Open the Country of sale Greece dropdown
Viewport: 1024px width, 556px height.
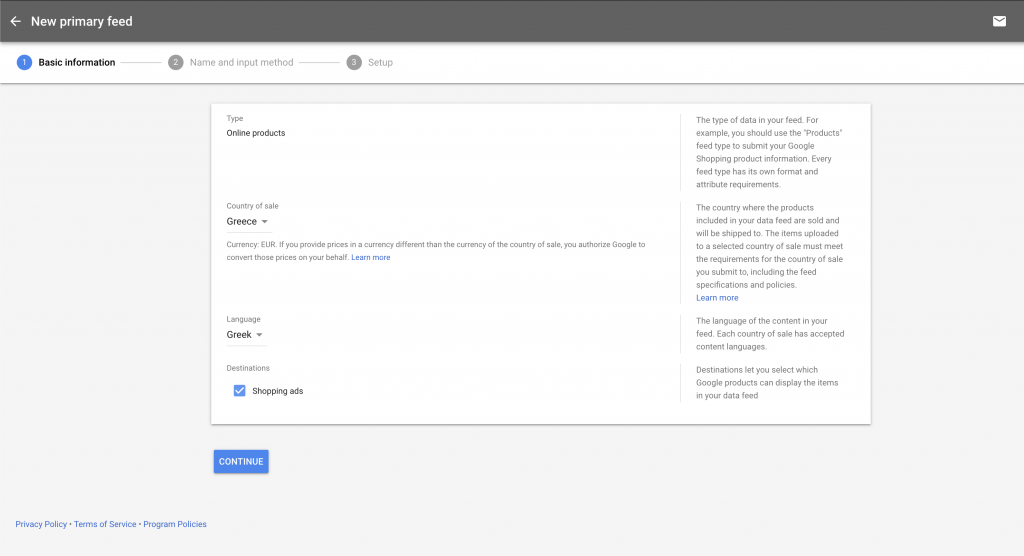[247, 221]
